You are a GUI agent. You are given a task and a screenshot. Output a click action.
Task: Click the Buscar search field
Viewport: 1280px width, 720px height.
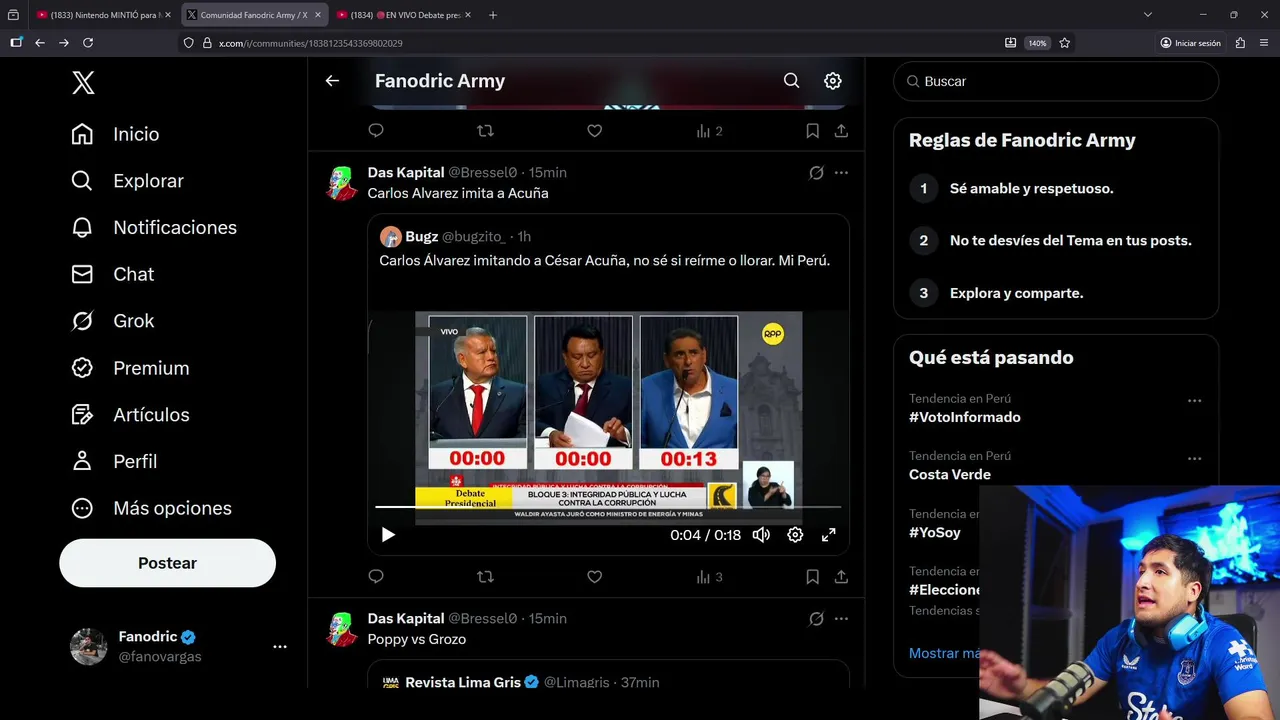1056,81
